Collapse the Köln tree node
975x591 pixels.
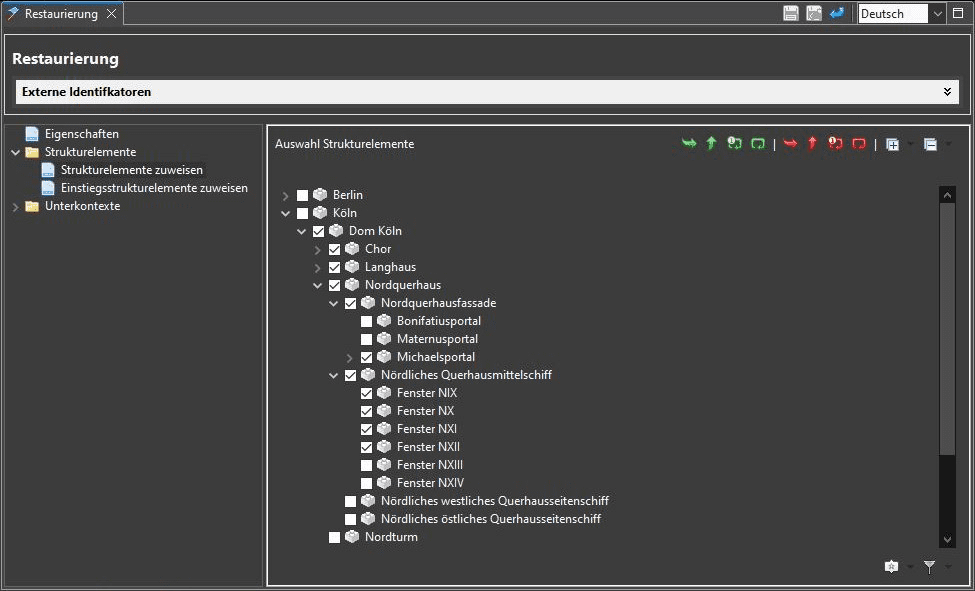coord(285,213)
